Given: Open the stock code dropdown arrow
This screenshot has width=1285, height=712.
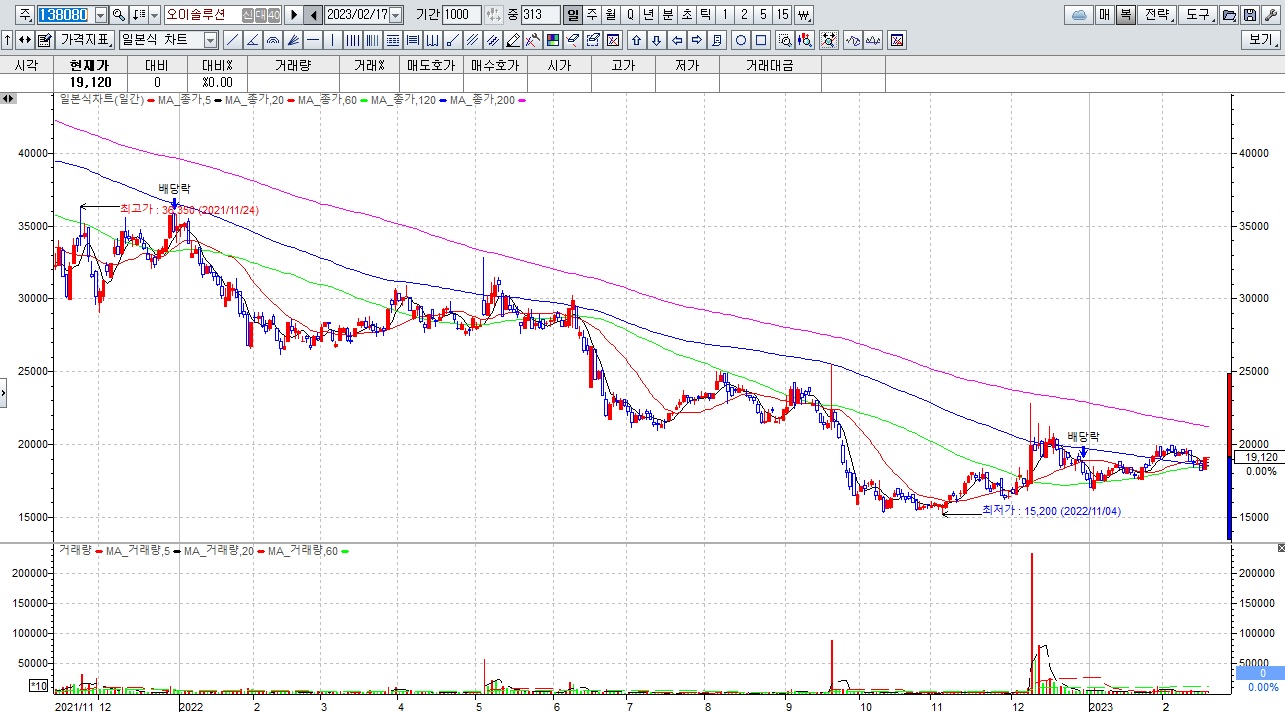Looking at the screenshot, I should (x=101, y=15).
